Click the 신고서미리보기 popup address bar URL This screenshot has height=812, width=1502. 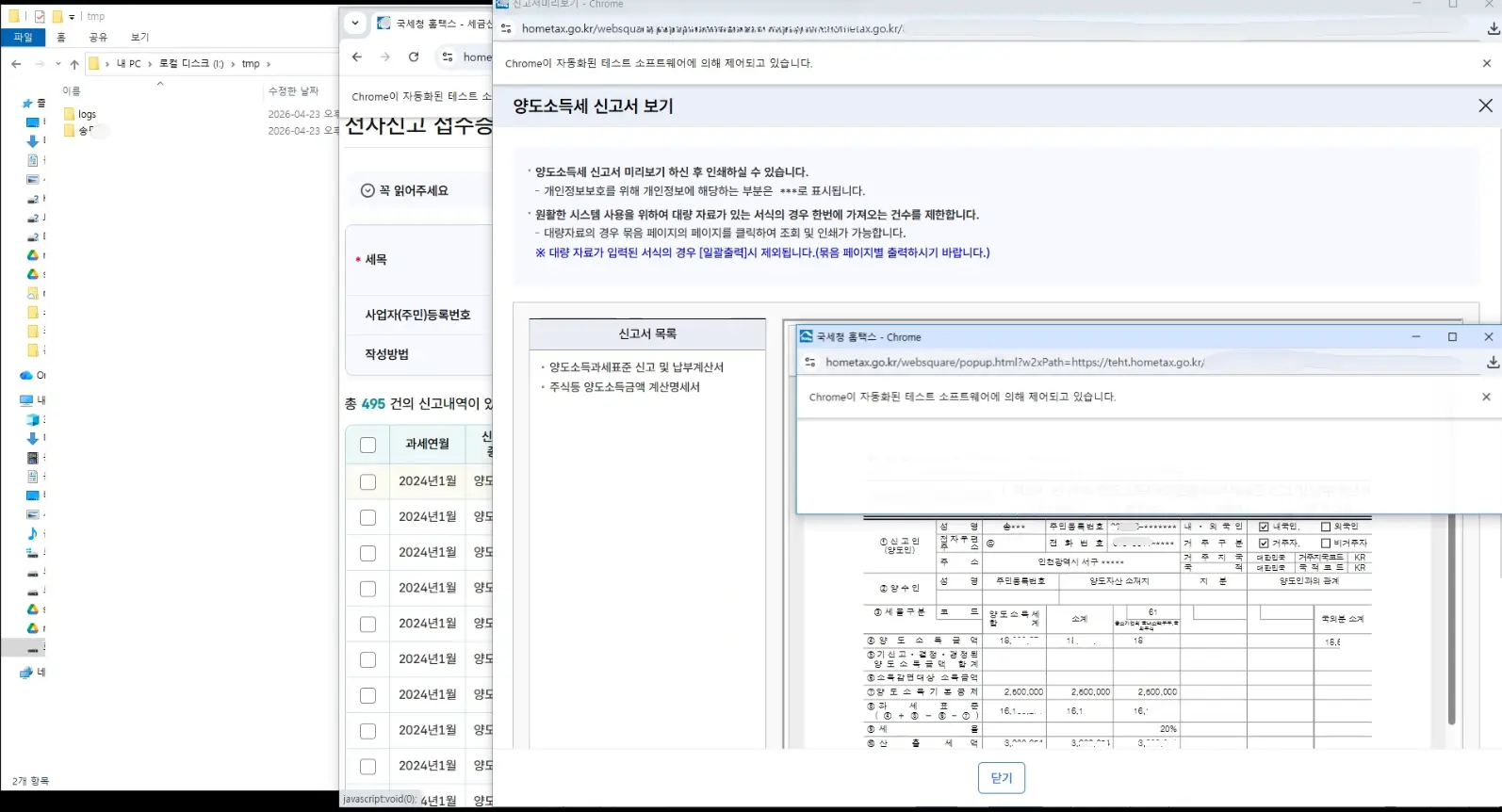tap(712, 29)
